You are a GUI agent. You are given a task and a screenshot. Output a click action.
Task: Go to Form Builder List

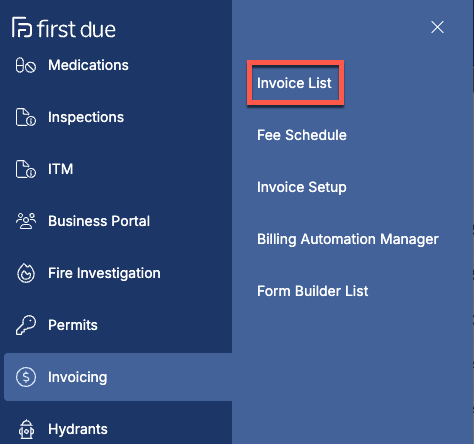[313, 291]
